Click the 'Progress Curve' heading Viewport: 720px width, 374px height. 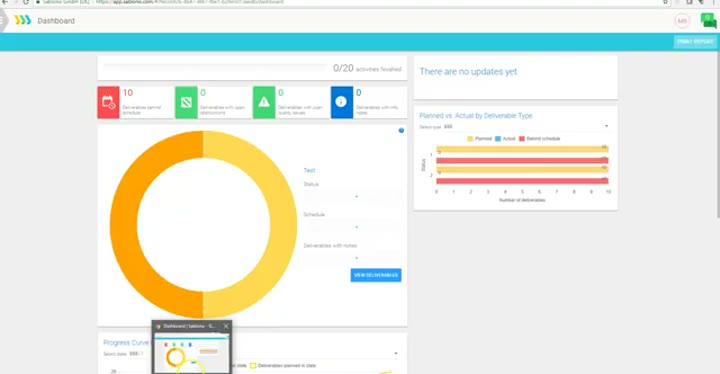(x=126, y=343)
